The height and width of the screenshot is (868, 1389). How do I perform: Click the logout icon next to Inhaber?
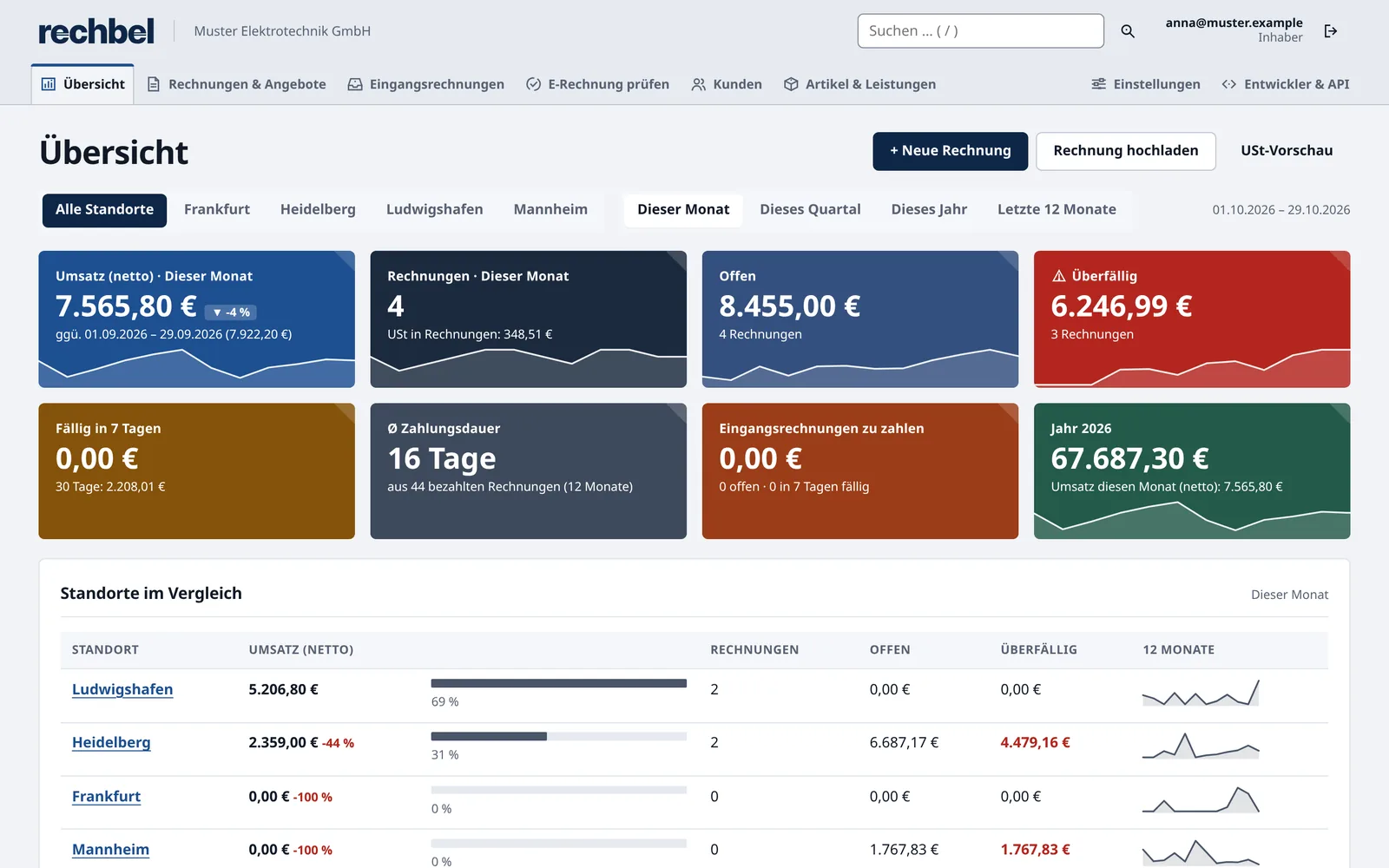click(1331, 31)
